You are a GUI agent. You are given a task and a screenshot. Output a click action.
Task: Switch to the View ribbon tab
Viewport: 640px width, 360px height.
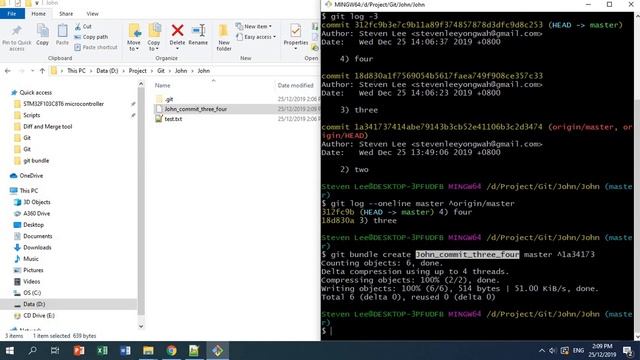(x=92, y=13)
